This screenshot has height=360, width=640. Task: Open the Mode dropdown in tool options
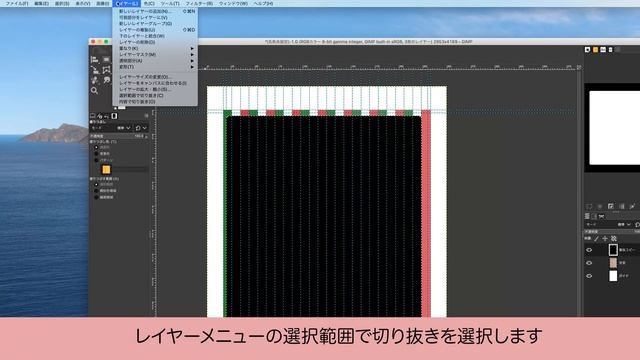124,128
